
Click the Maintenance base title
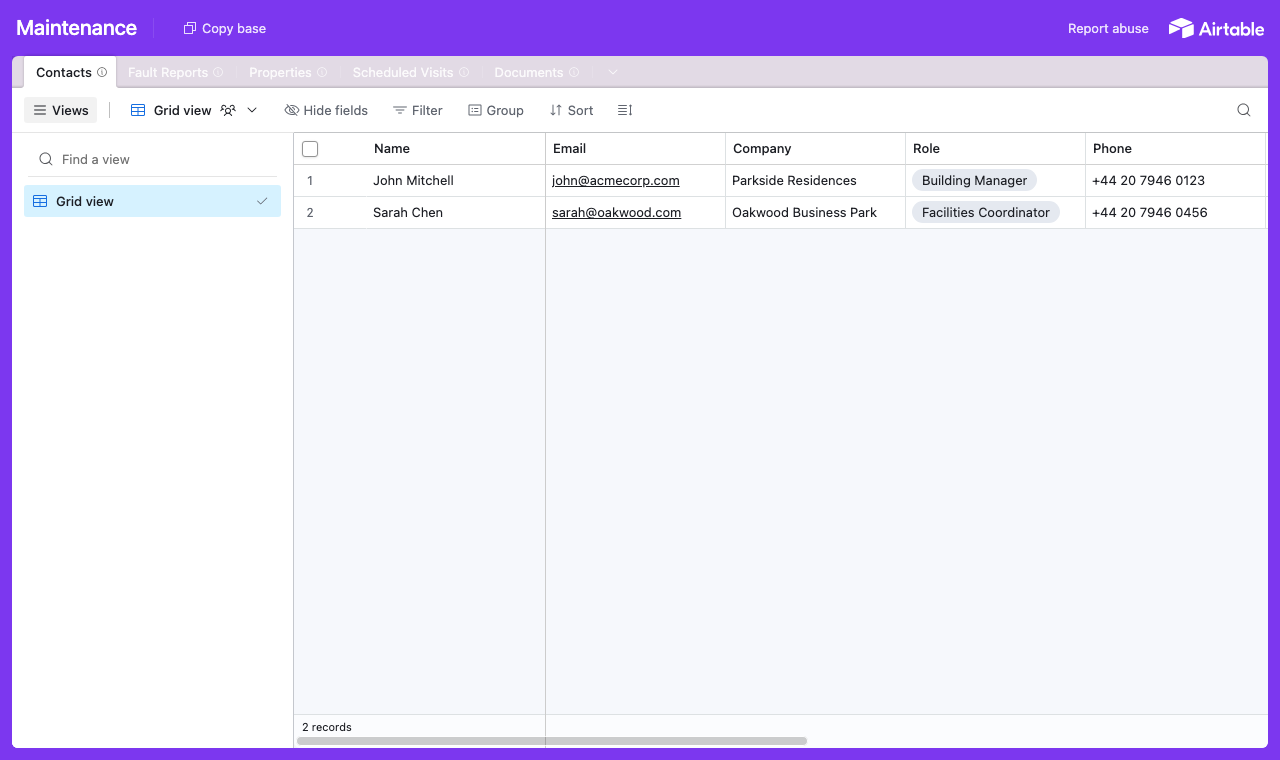pyautogui.click(x=77, y=28)
